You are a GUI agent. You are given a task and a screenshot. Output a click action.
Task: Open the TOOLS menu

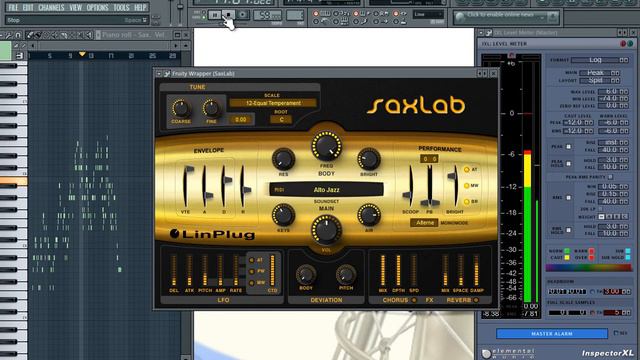(121, 7)
